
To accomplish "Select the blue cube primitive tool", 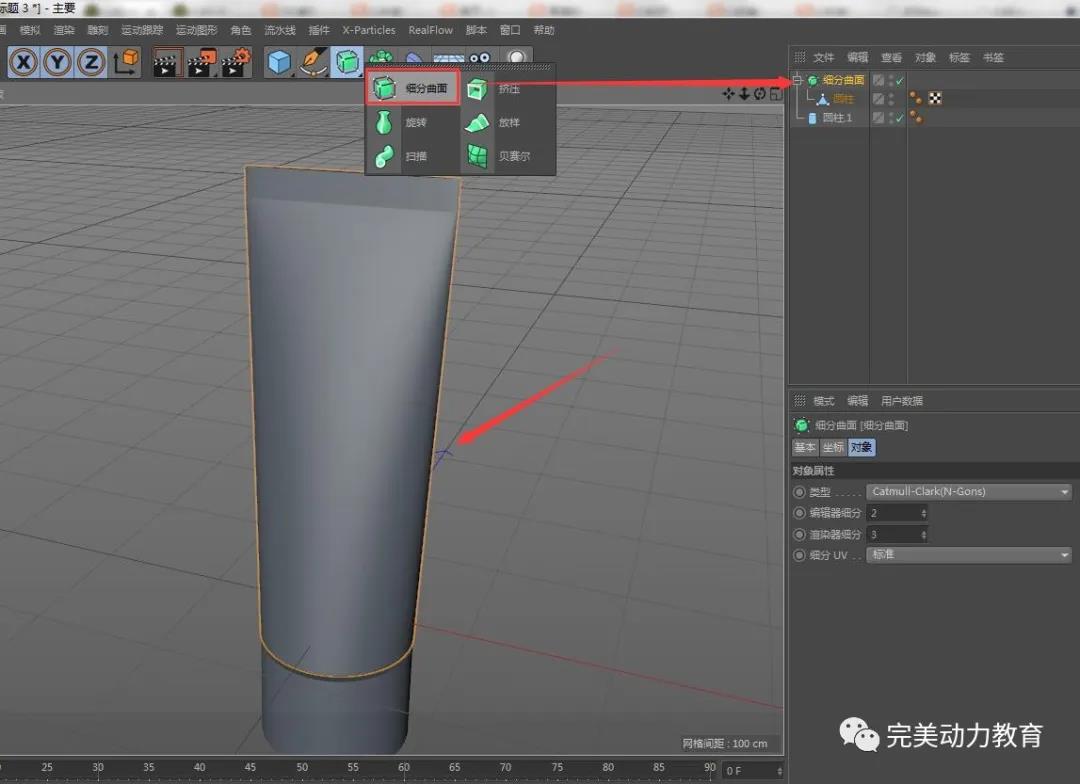I will click(x=278, y=63).
